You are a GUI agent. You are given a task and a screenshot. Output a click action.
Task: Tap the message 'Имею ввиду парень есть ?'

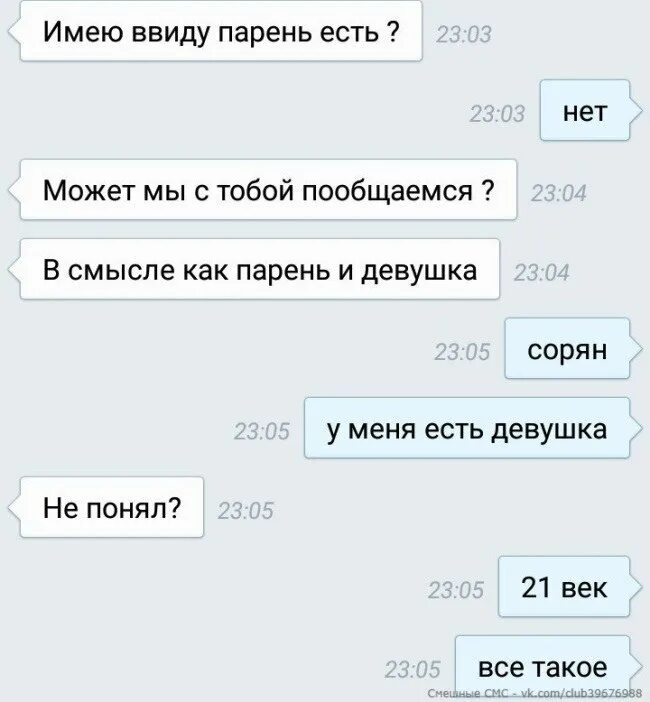tap(221, 31)
